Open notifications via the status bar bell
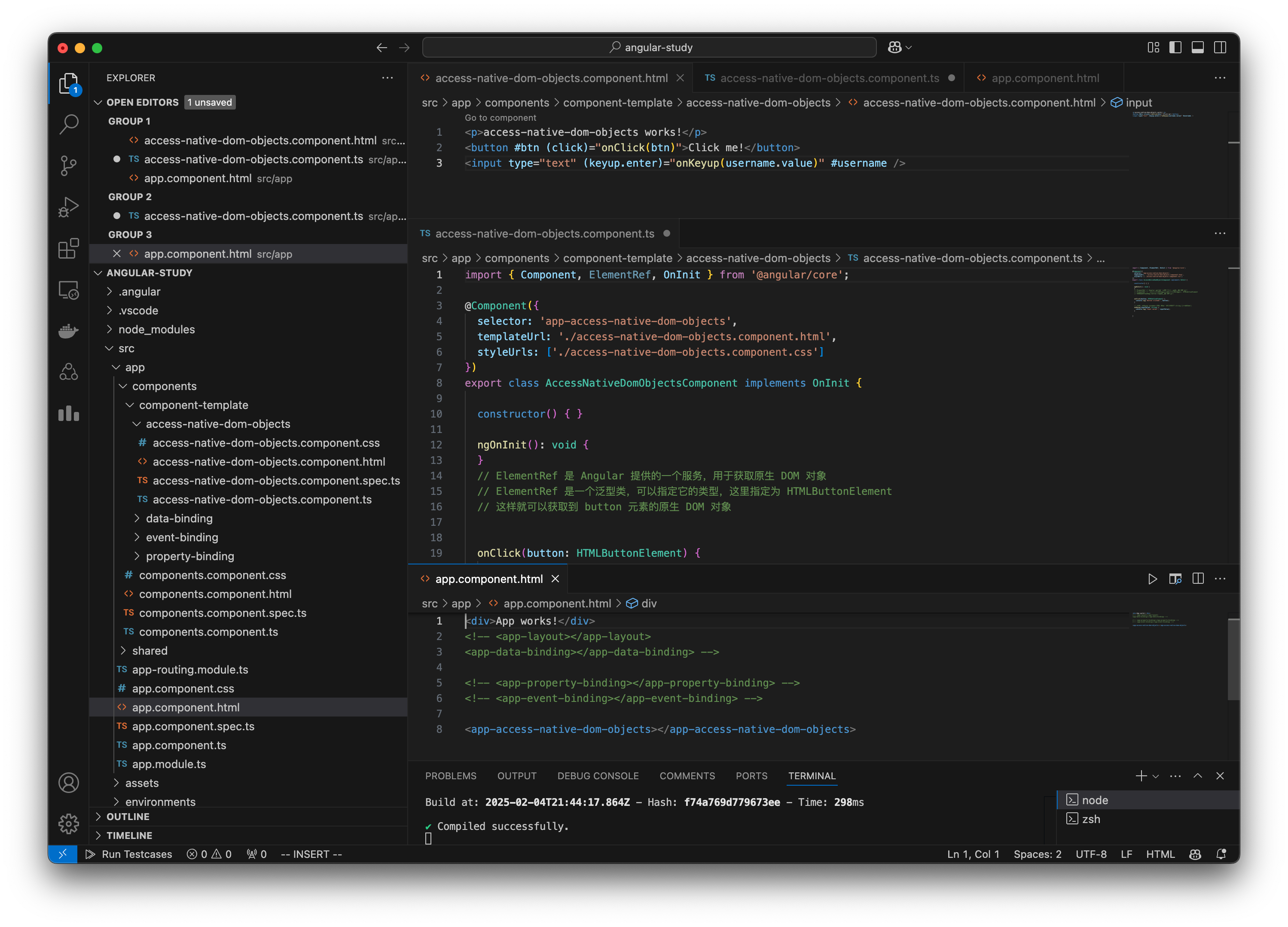 pyautogui.click(x=1221, y=854)
